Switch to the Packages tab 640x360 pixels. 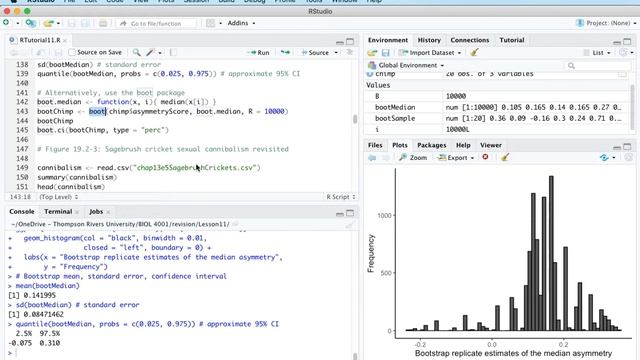coord(431,145)
